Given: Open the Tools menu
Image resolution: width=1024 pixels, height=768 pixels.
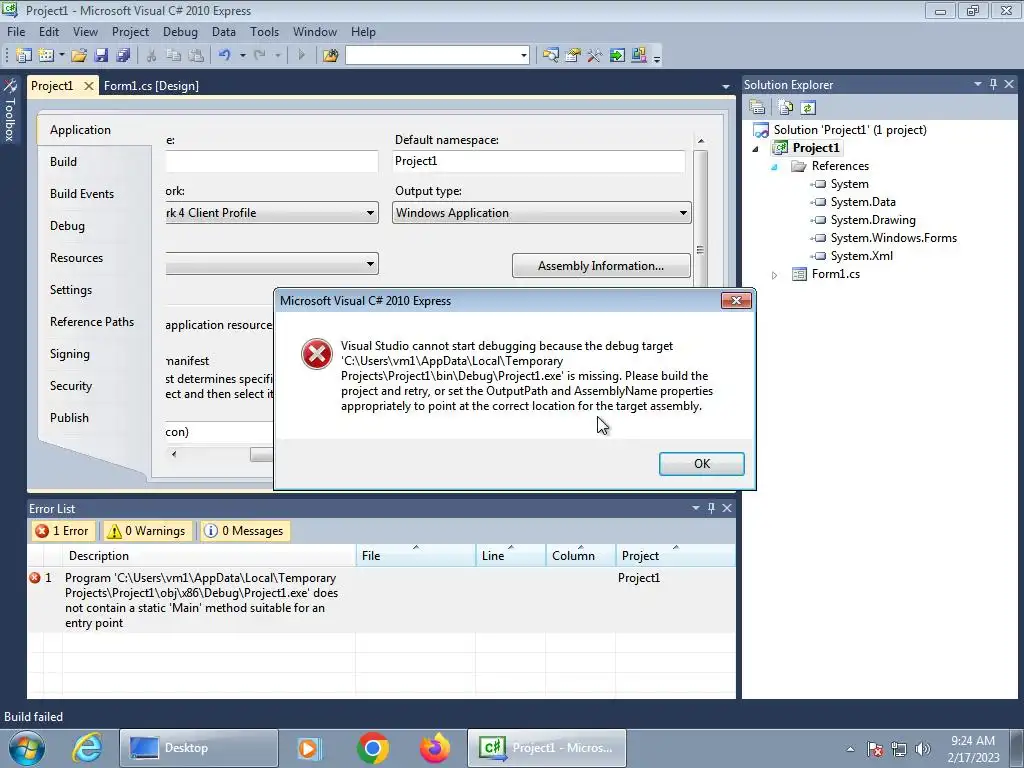Looking at the screenshot, I should tap(264, 31).
